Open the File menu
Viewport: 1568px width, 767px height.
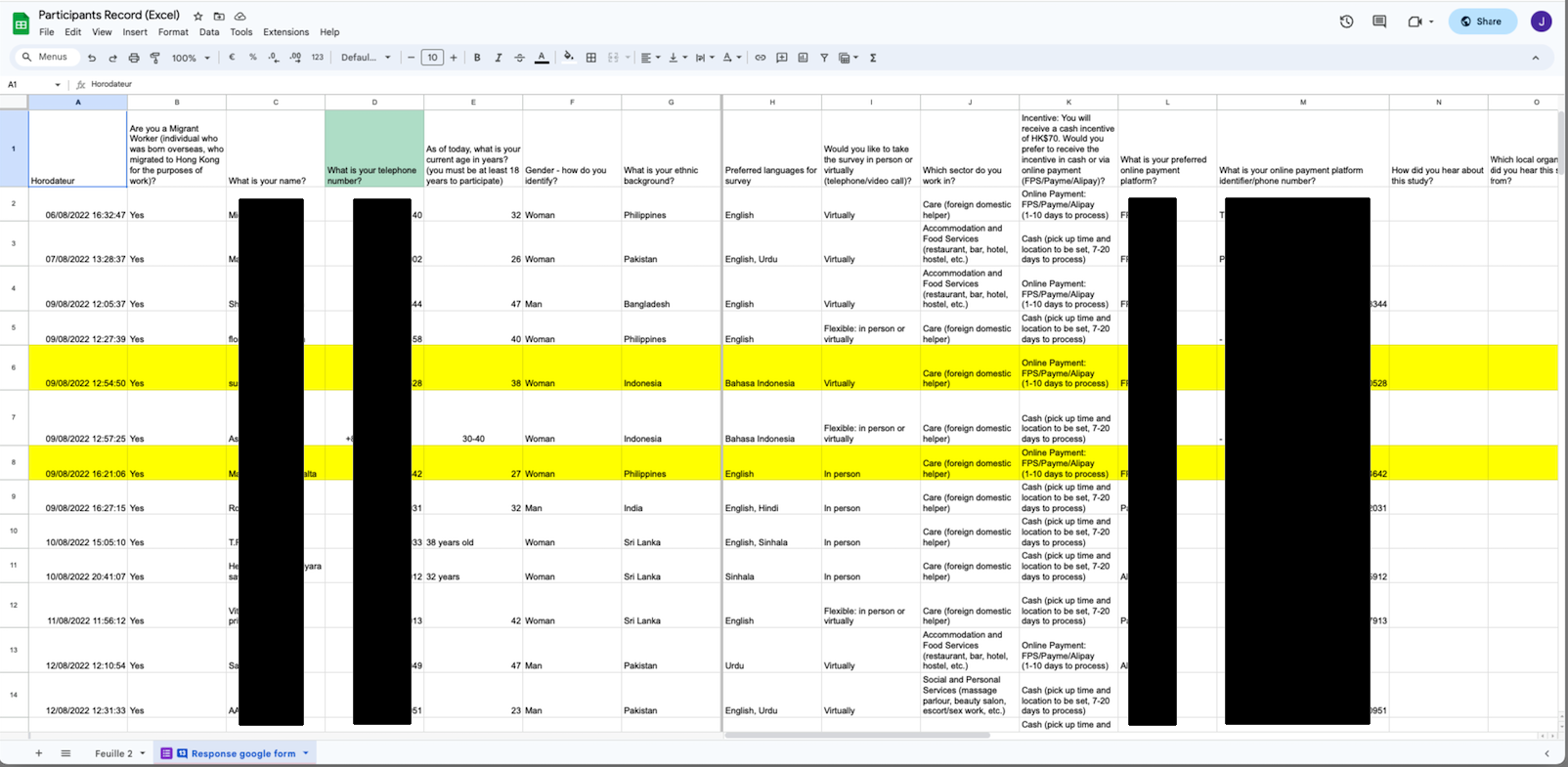click(46, 32)
